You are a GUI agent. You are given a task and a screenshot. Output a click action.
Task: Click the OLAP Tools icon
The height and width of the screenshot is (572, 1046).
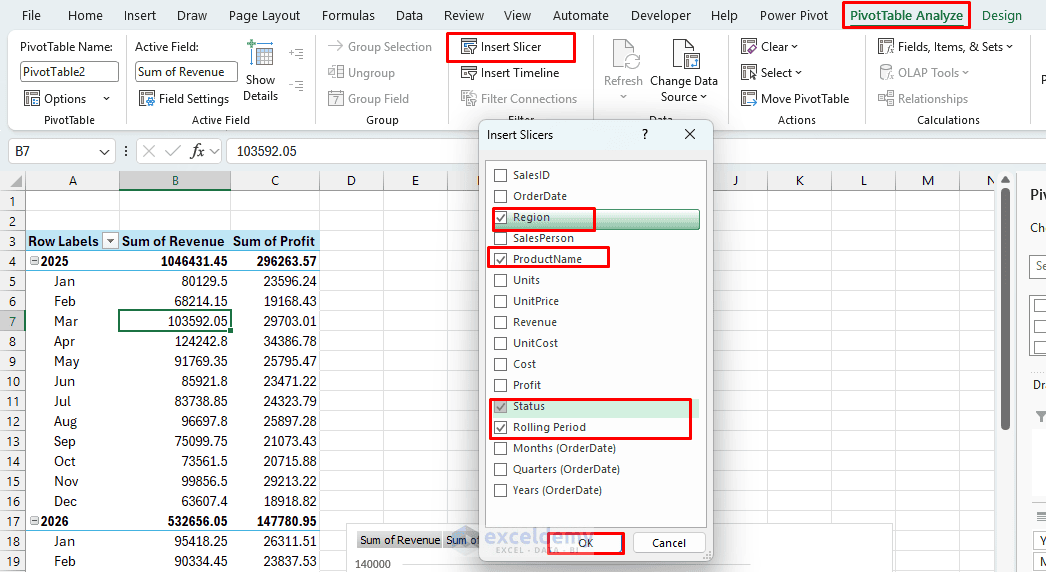[x=886, y=73]
